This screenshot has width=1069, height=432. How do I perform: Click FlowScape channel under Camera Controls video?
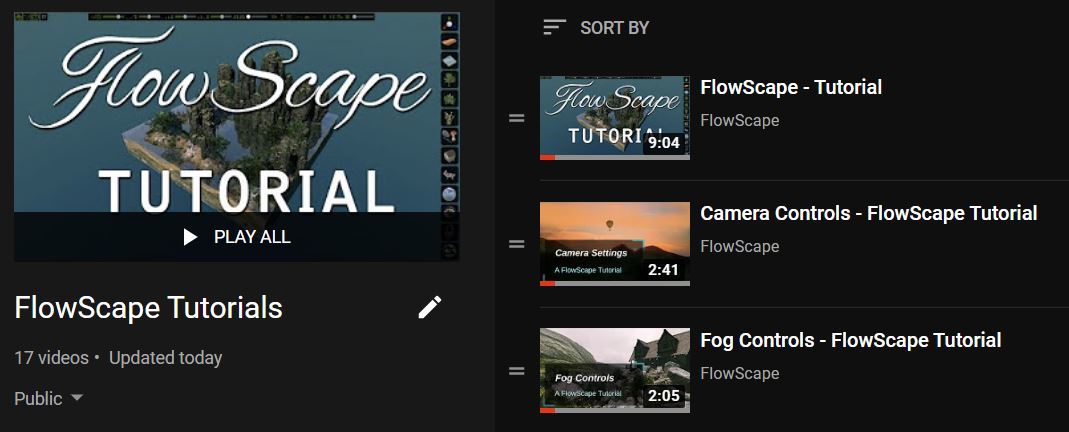click(740, 247)
